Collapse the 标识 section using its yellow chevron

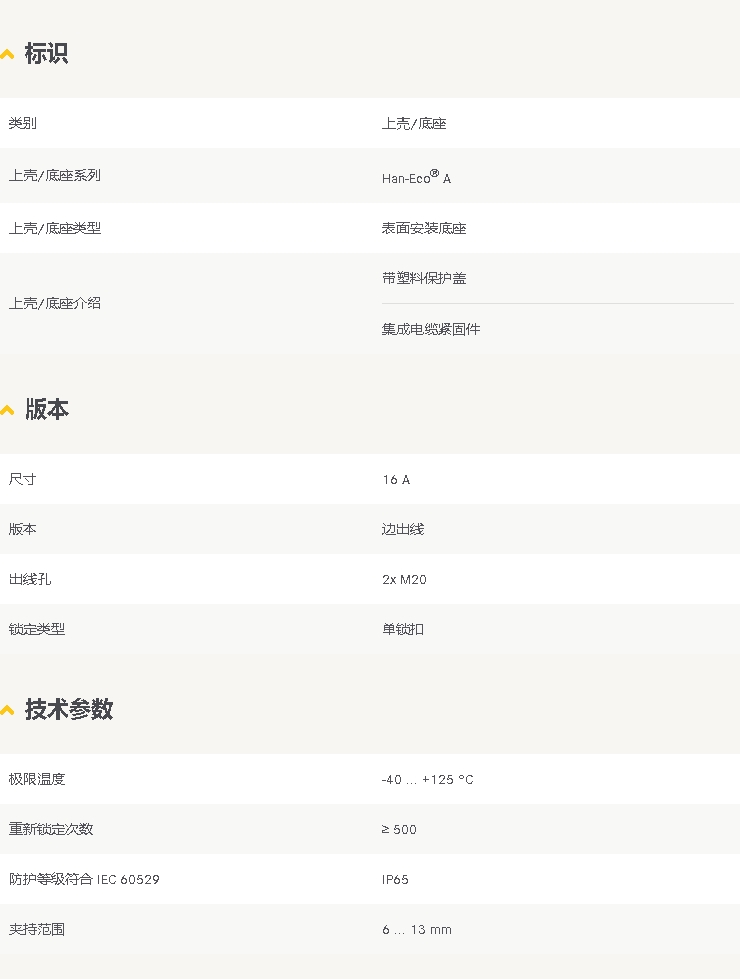(x=7, y=54)
